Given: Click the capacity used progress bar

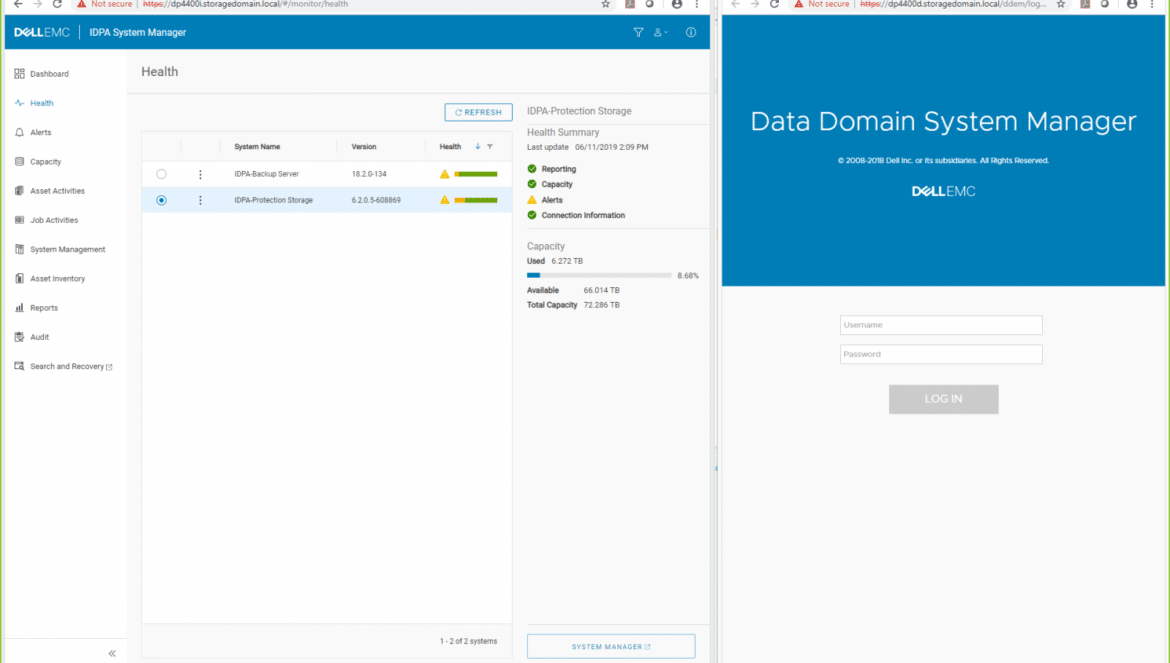Looking at the screenshot, I should [x=599, y=275].
